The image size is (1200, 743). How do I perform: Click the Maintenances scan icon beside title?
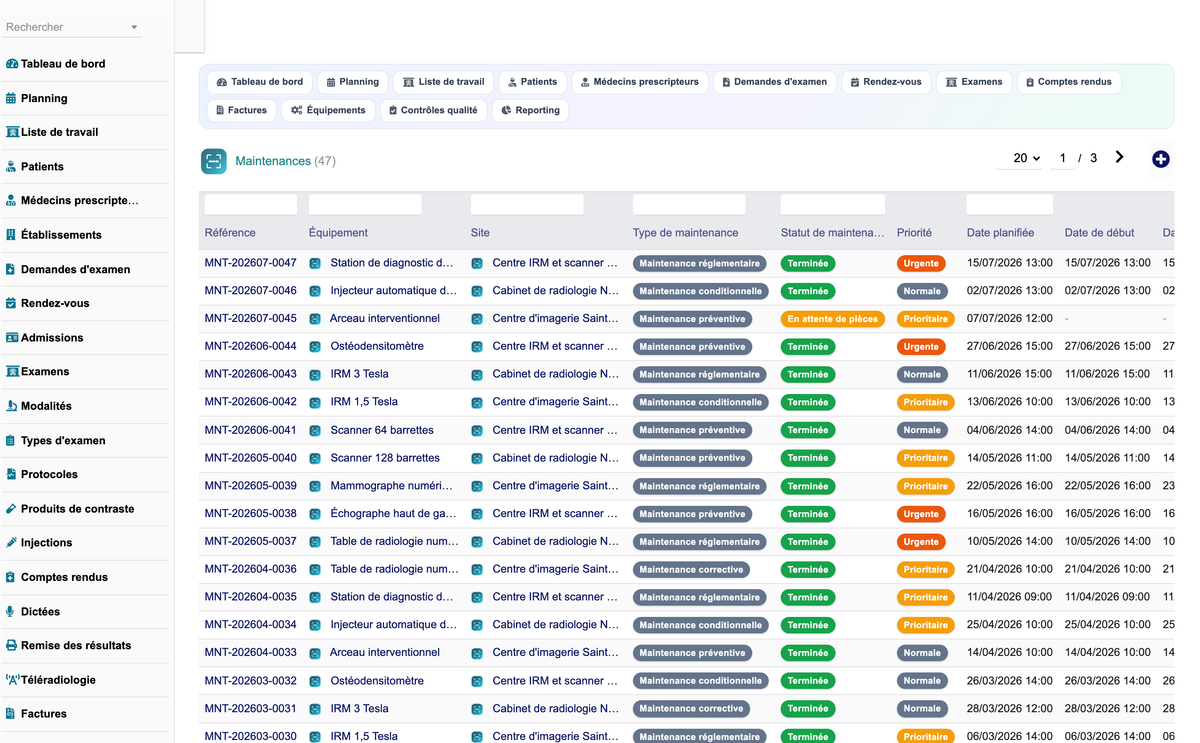214,161
